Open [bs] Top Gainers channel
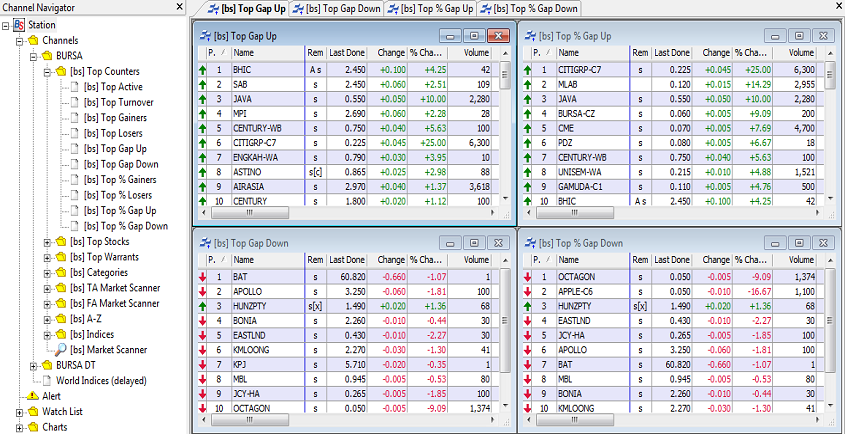The image size is (845, 434). coord(115,118)
